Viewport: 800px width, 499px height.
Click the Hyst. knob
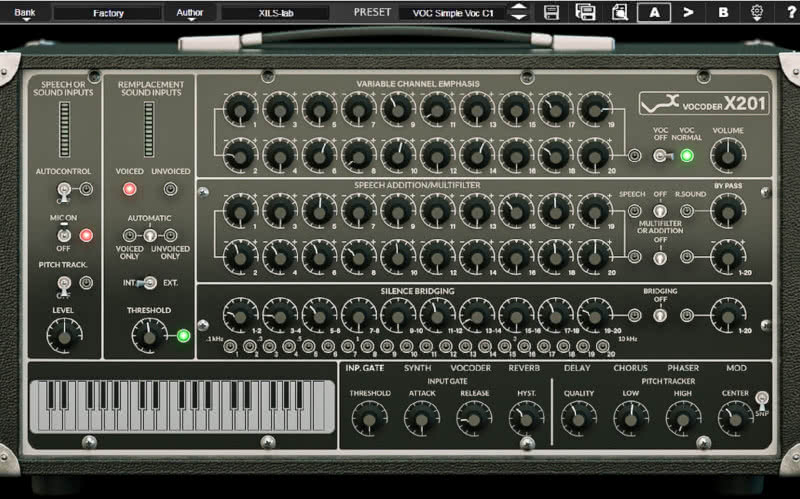click(x=526, y=419)
